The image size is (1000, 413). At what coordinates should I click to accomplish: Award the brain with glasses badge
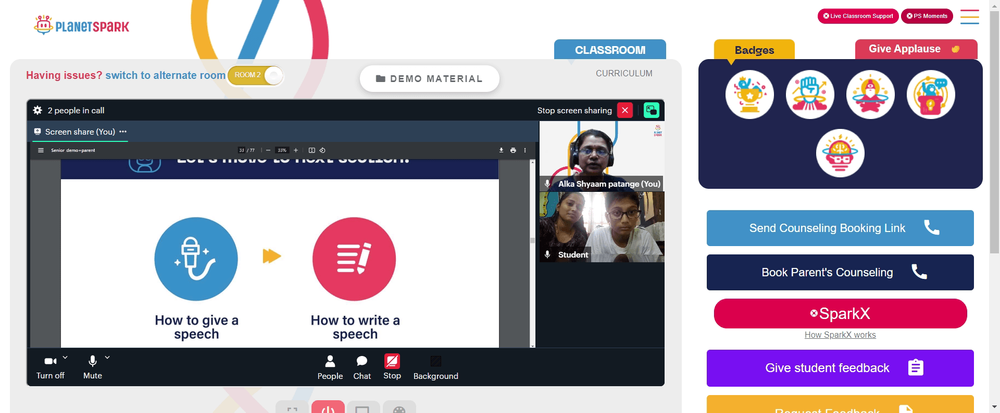(840, 153)
